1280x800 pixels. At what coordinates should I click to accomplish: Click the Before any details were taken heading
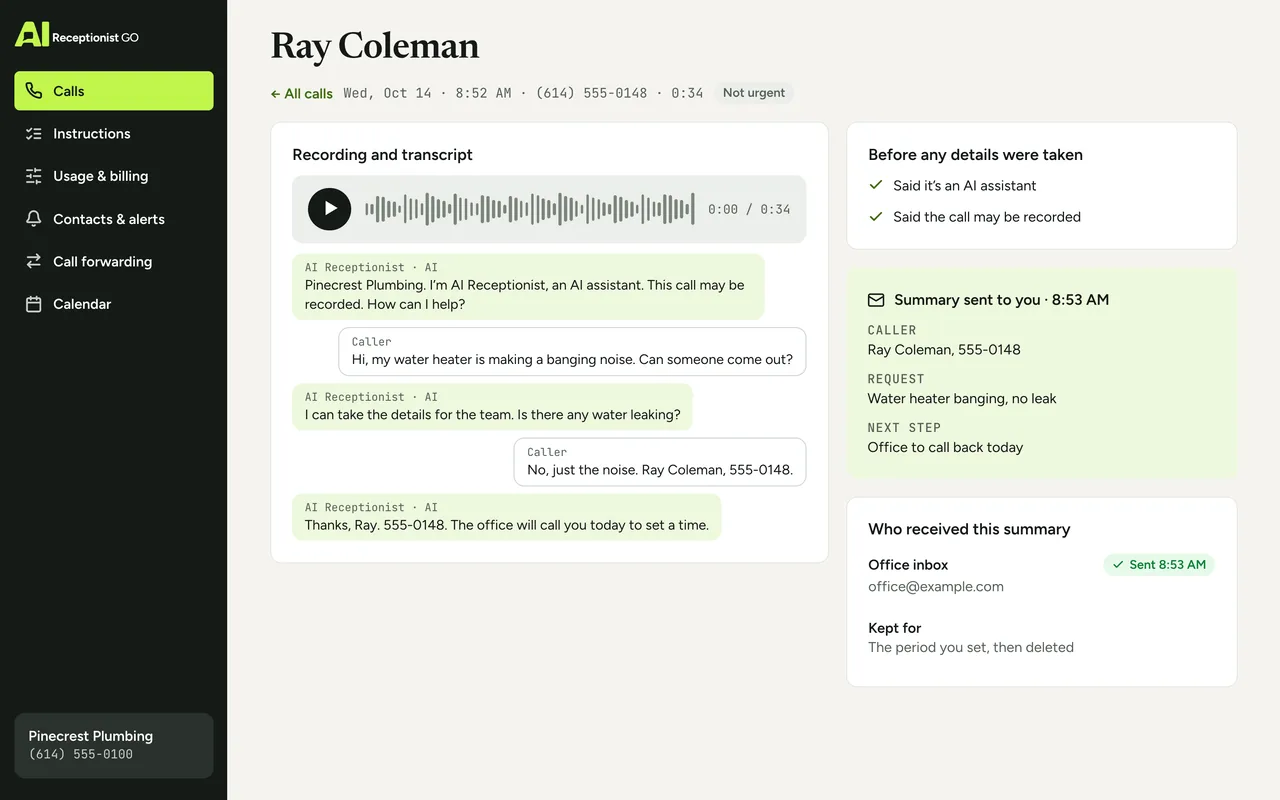975,155
